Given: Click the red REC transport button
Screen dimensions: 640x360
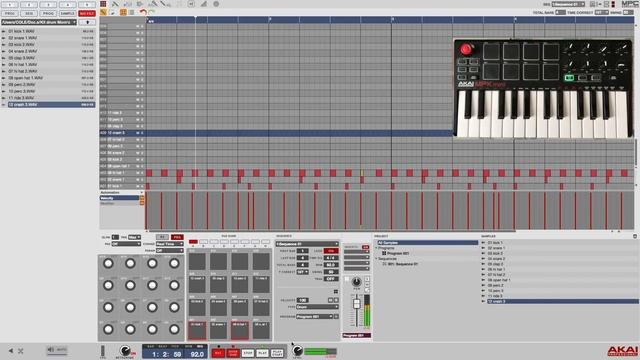Looking at the screenshot, I should tap(218, 353).
